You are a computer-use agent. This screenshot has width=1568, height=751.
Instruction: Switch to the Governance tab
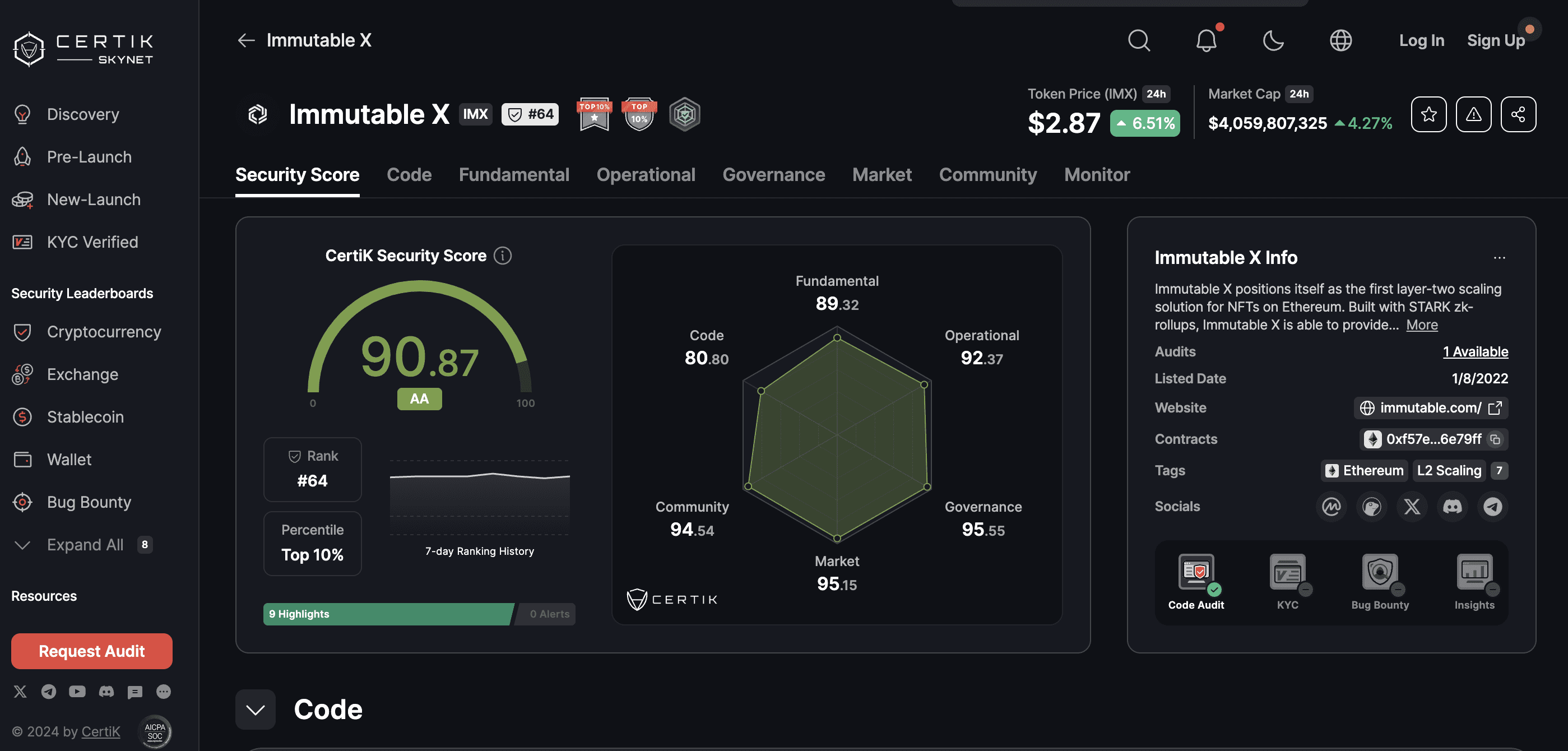(773, 175)
